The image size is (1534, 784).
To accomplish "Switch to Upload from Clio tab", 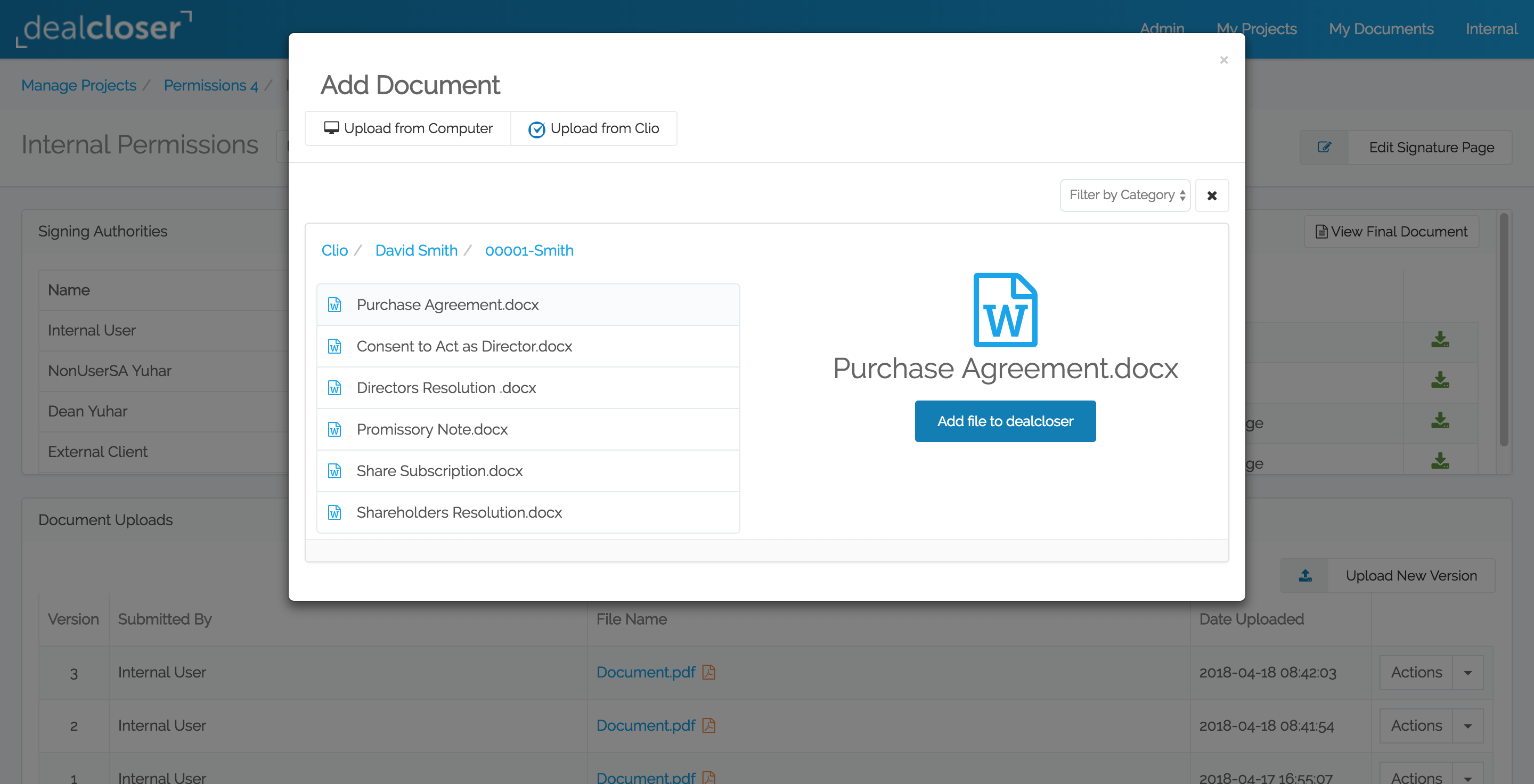I will pos(594,128).
